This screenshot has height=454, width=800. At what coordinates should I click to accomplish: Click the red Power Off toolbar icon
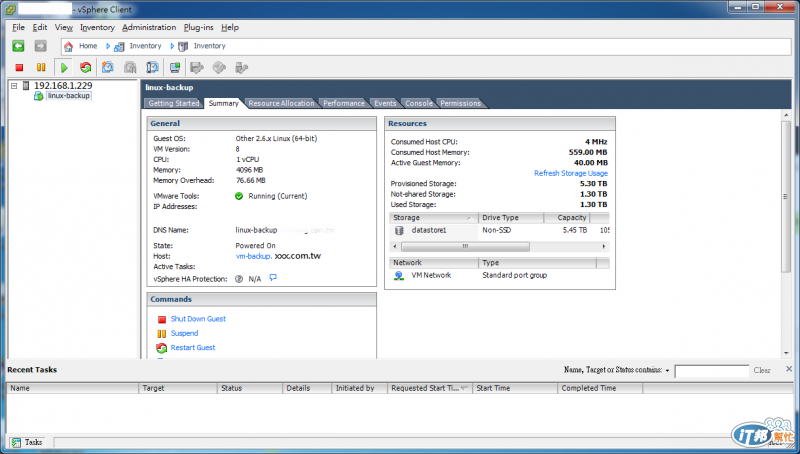(19, 67)
